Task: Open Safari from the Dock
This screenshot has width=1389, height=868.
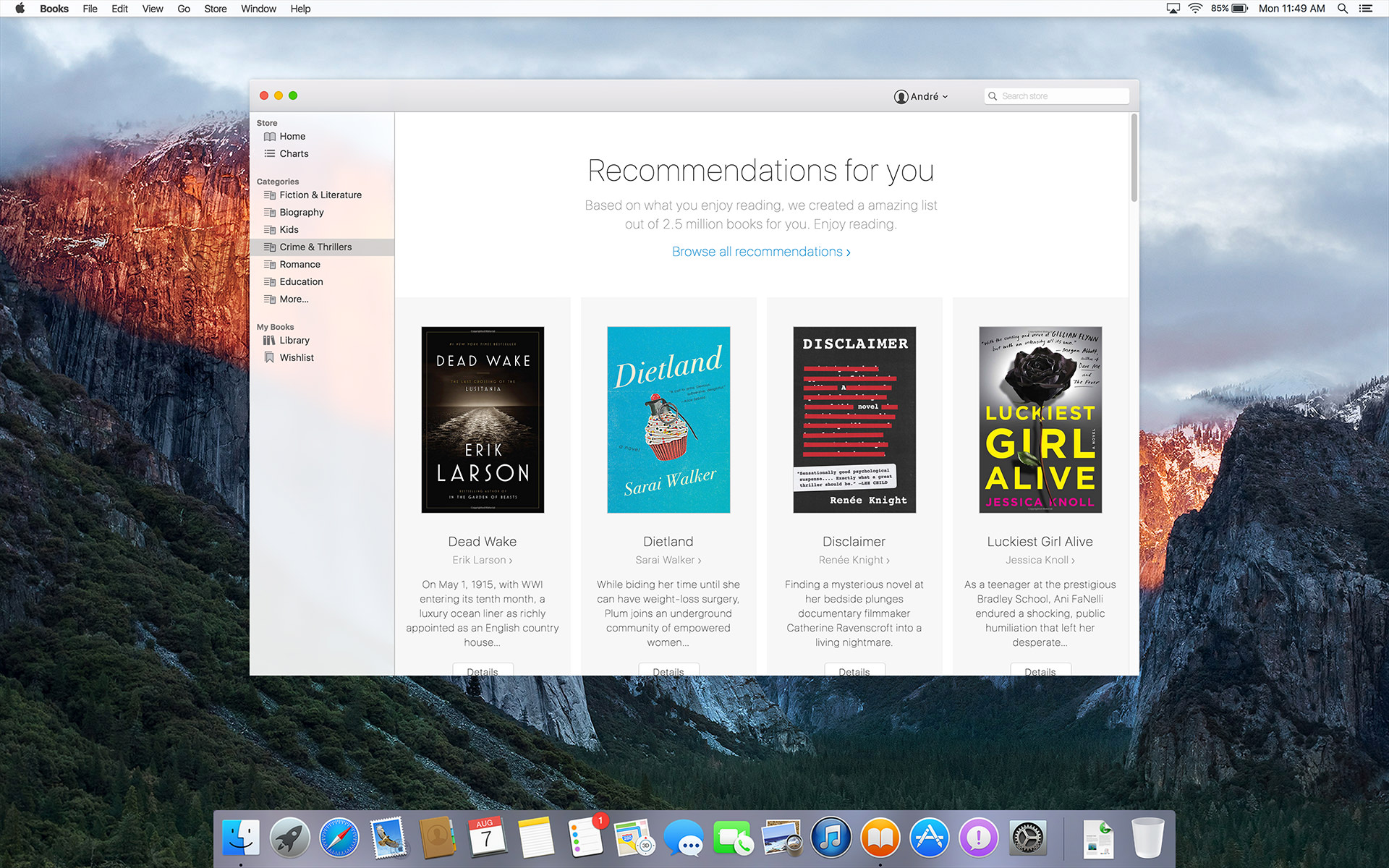Action: click(339, 838)
